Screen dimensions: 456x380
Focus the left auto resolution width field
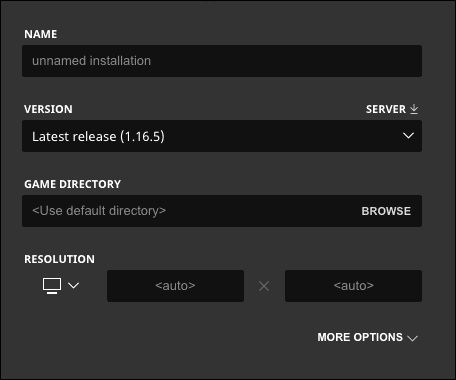(175, 286)
